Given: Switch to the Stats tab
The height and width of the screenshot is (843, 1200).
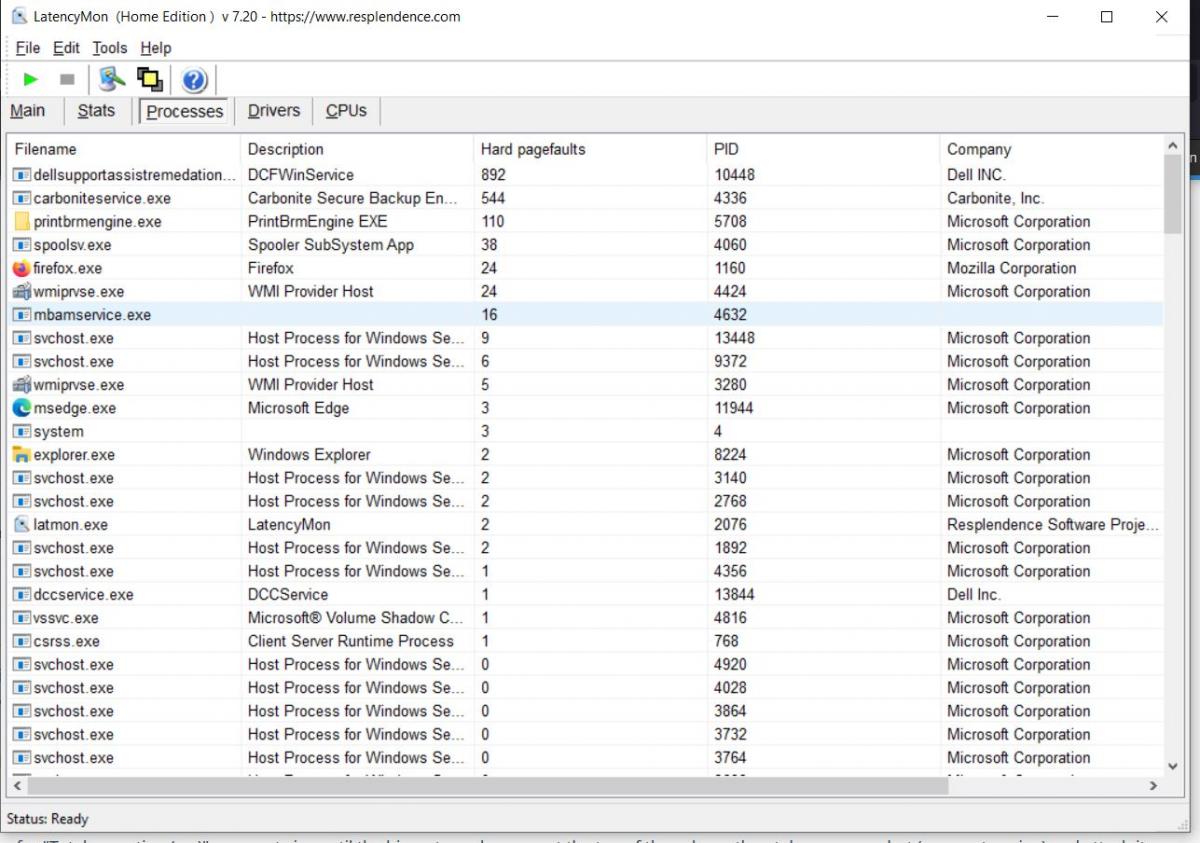Looking at the screenshot, I should pyautogui.click(x=96, y=111).
